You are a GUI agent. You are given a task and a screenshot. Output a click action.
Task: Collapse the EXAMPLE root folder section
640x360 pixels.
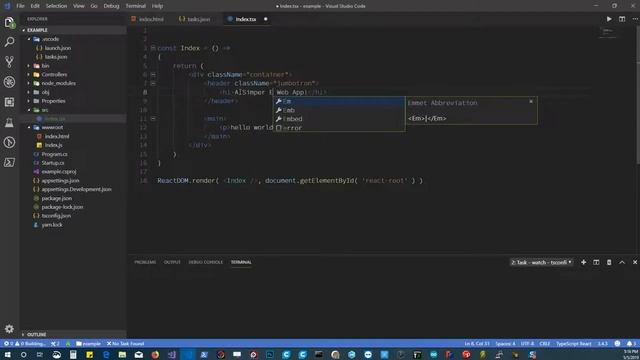pyautogui.click(x=73, y=30)
